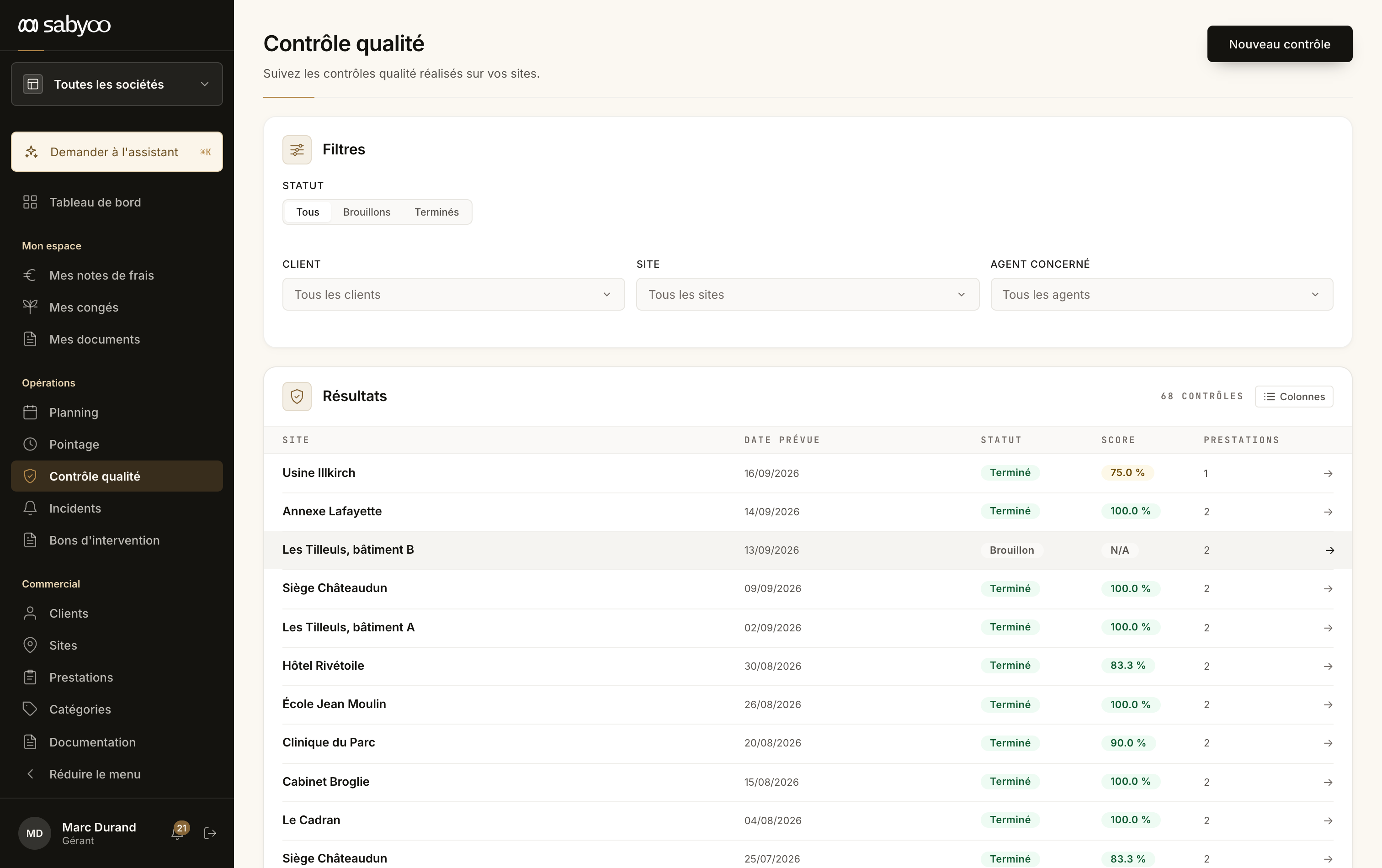Click the sabyoo logo
The width and height of the screenshot is (1382, 868).
tap(64, 25)
